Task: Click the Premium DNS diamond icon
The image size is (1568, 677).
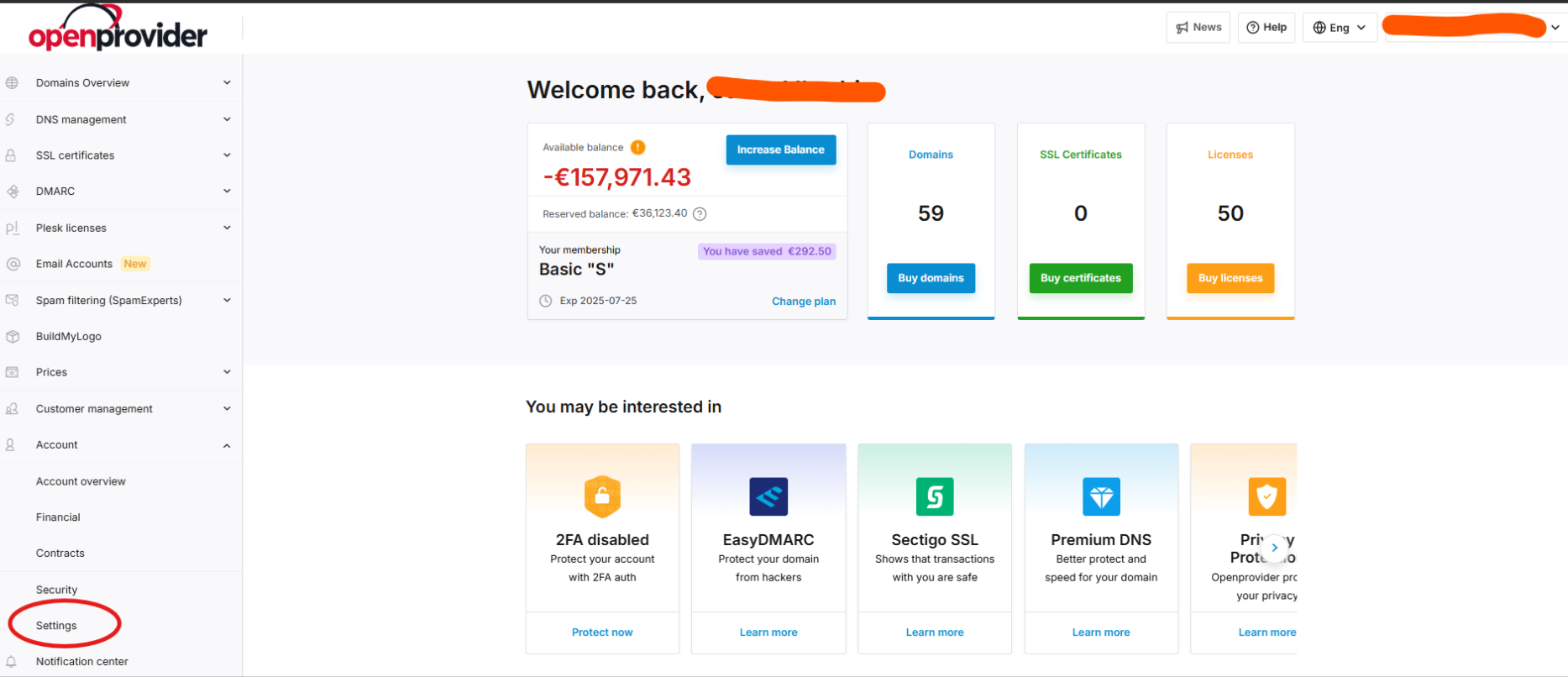Action: click(1101, 496)
